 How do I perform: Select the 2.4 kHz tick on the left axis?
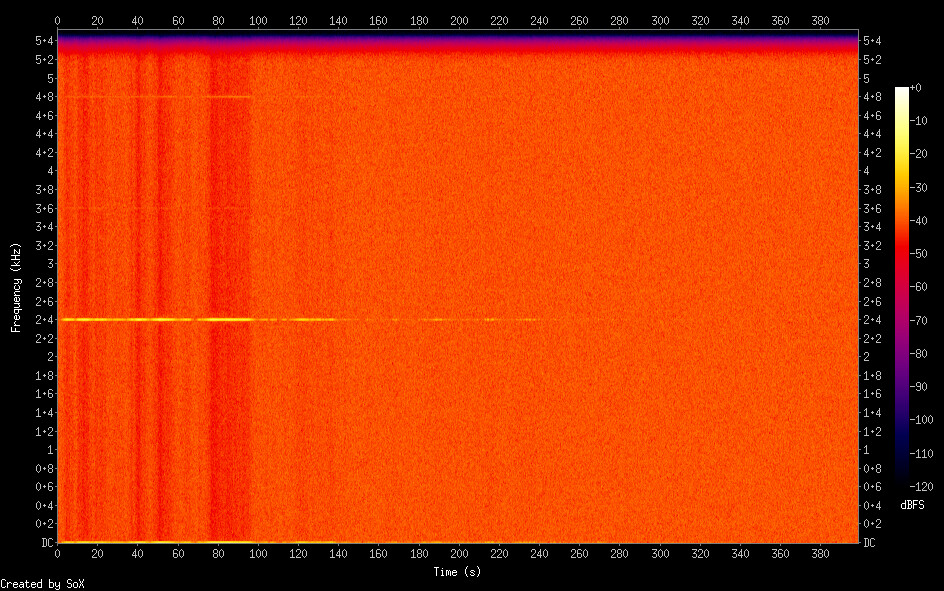click(x=44, y=319)
